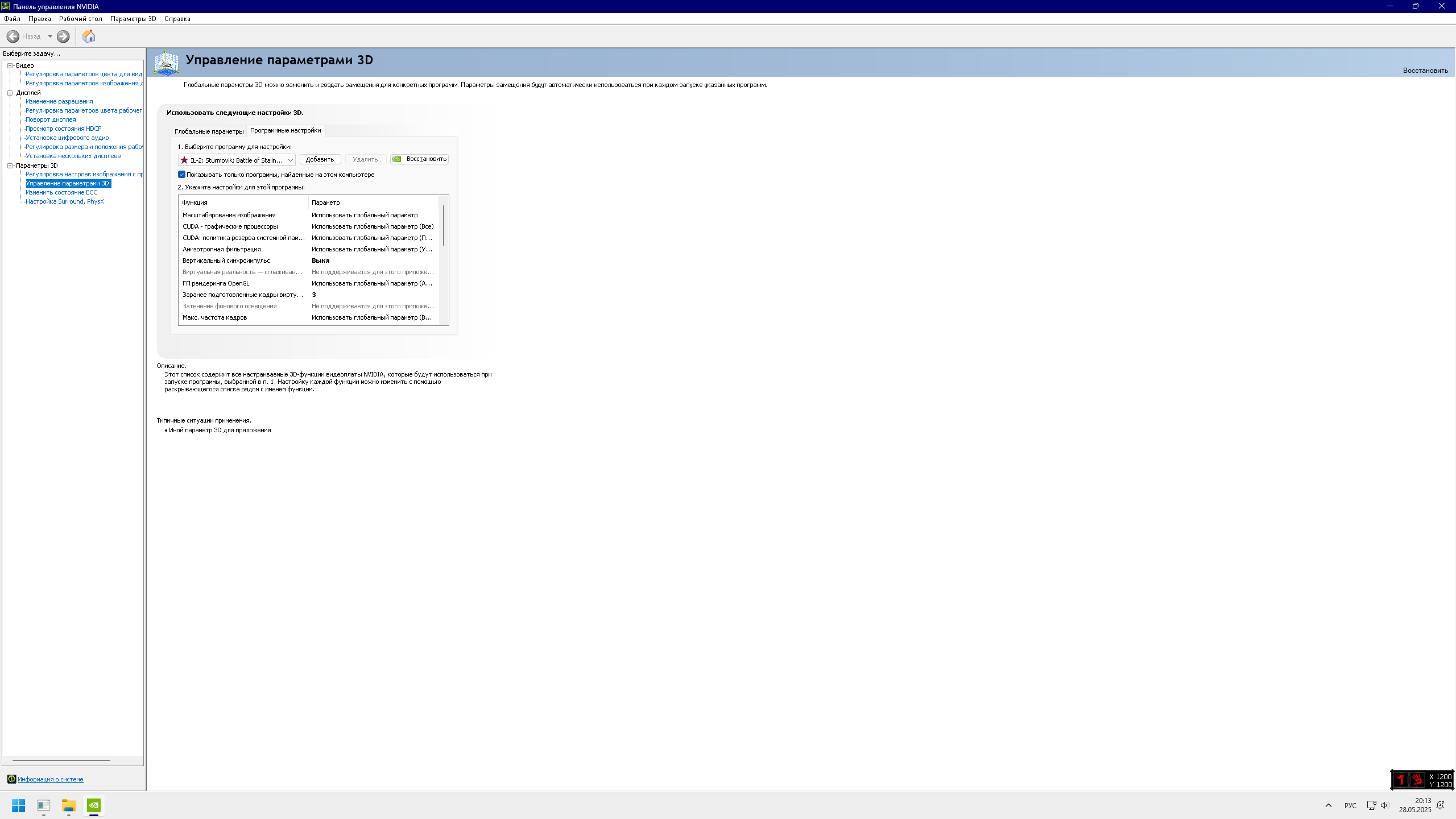Open the Back history dropdown arrow
The height and width of the screenshot is (819, 1456).
click(x=50, y=36)
